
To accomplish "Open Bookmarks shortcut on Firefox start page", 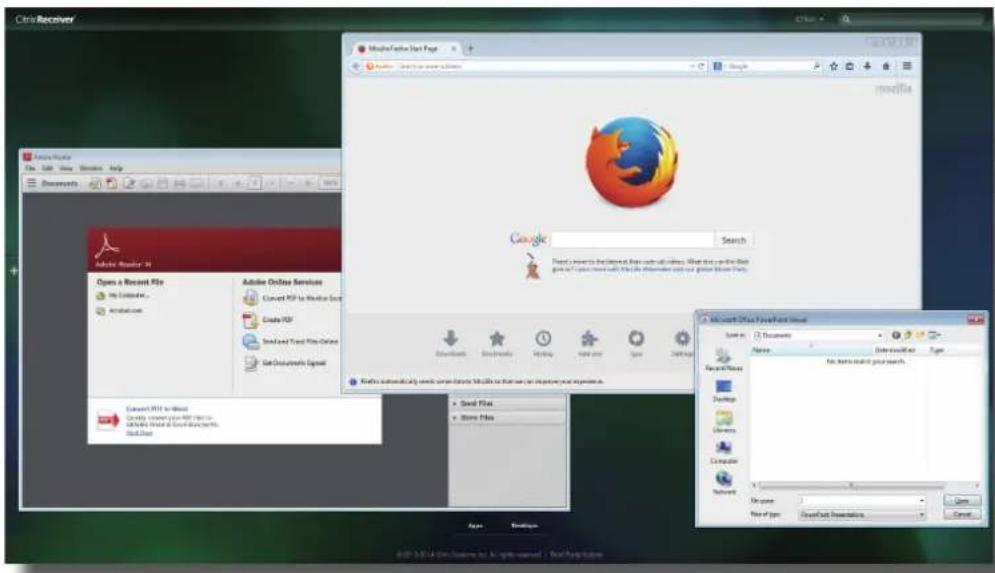I will click(x=497, y=343).
